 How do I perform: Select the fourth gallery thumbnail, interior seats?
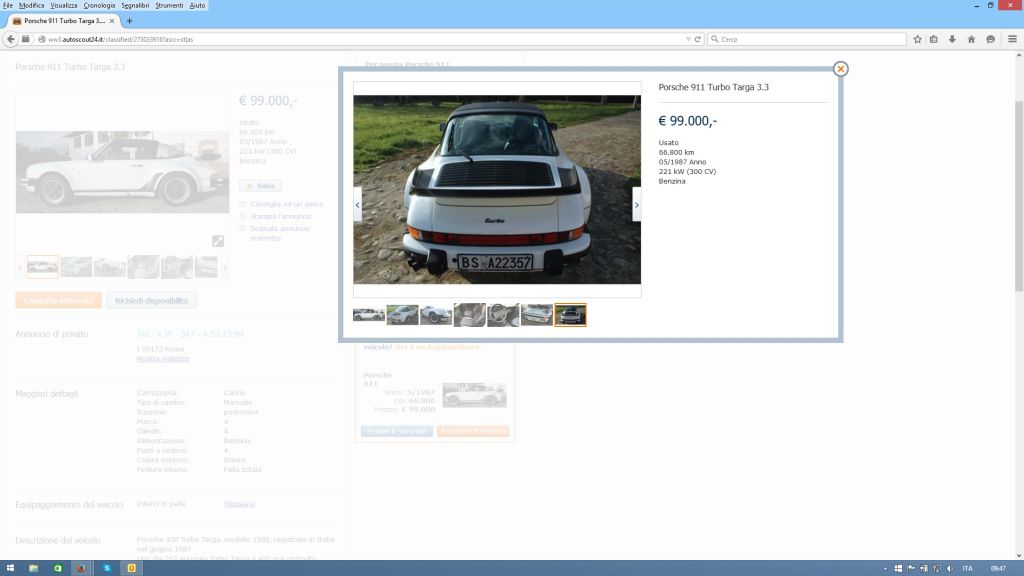pos(470,315)
